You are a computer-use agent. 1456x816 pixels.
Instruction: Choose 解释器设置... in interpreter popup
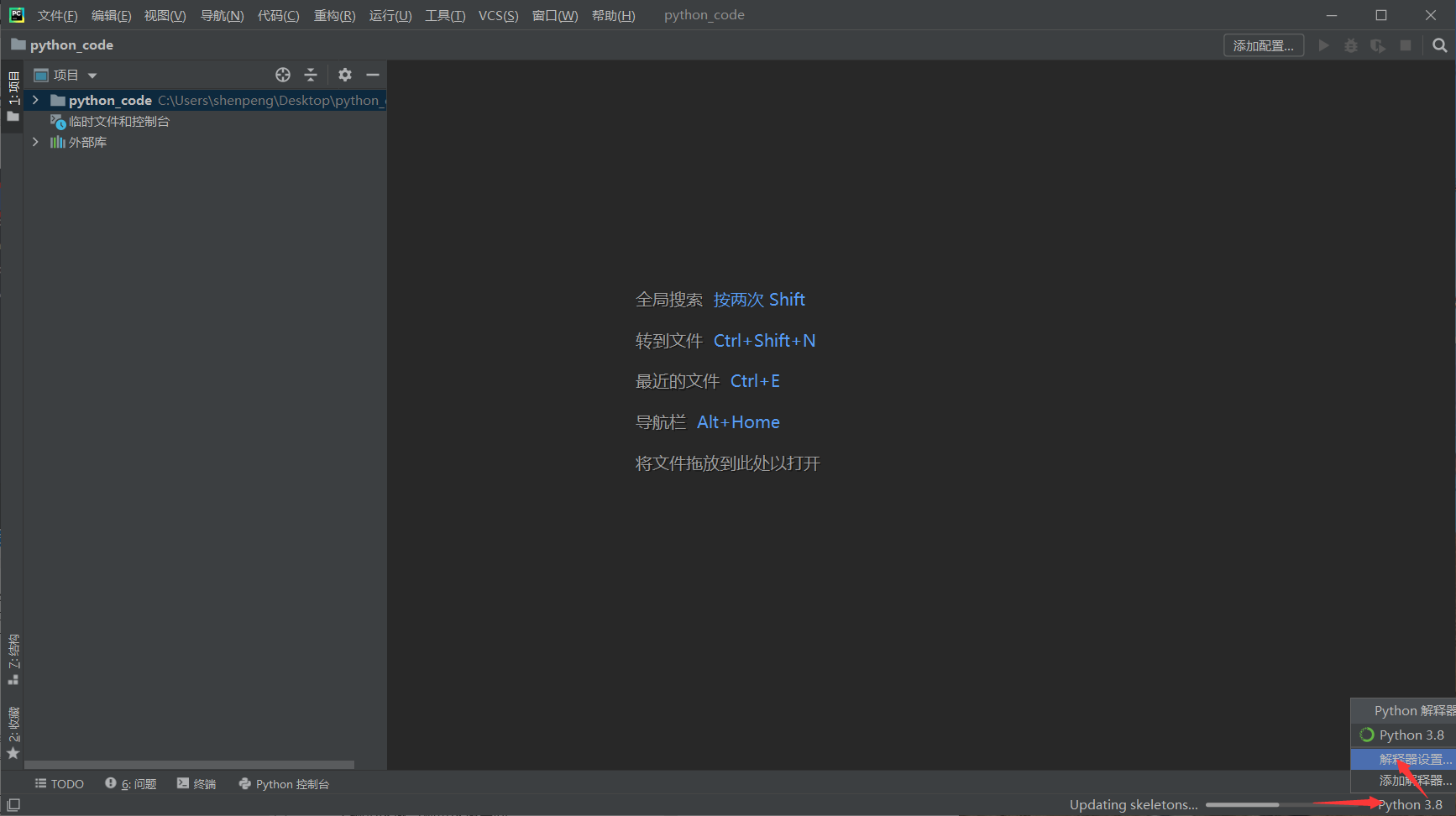[1403, 759]
